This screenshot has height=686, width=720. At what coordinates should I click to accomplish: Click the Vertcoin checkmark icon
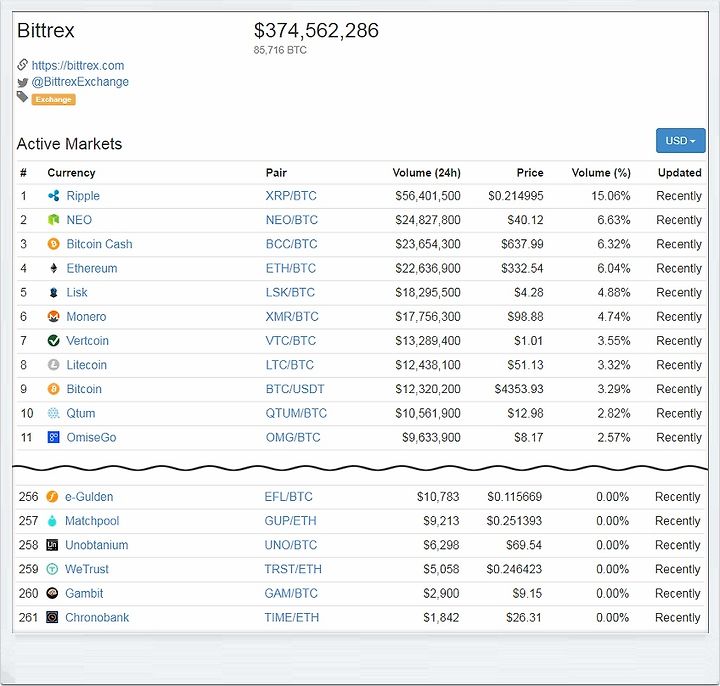click(x=53, y=341)
